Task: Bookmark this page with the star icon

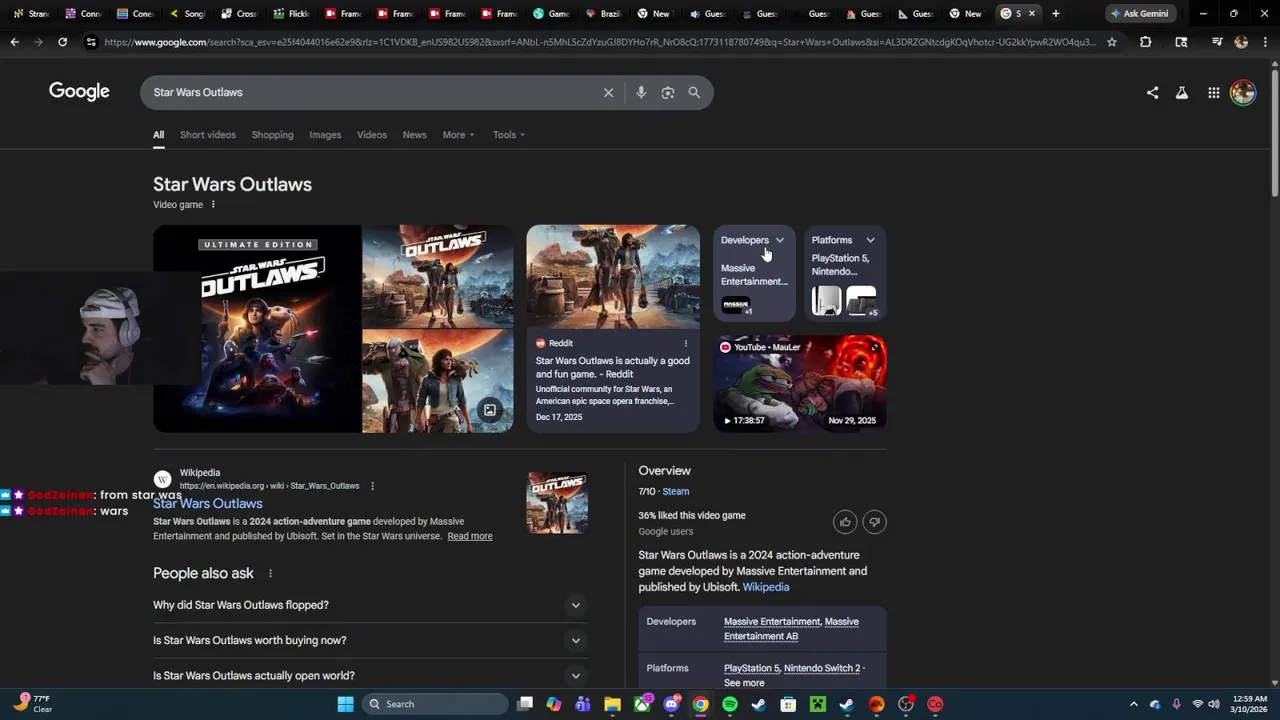Action: [x=1111, y=42]
